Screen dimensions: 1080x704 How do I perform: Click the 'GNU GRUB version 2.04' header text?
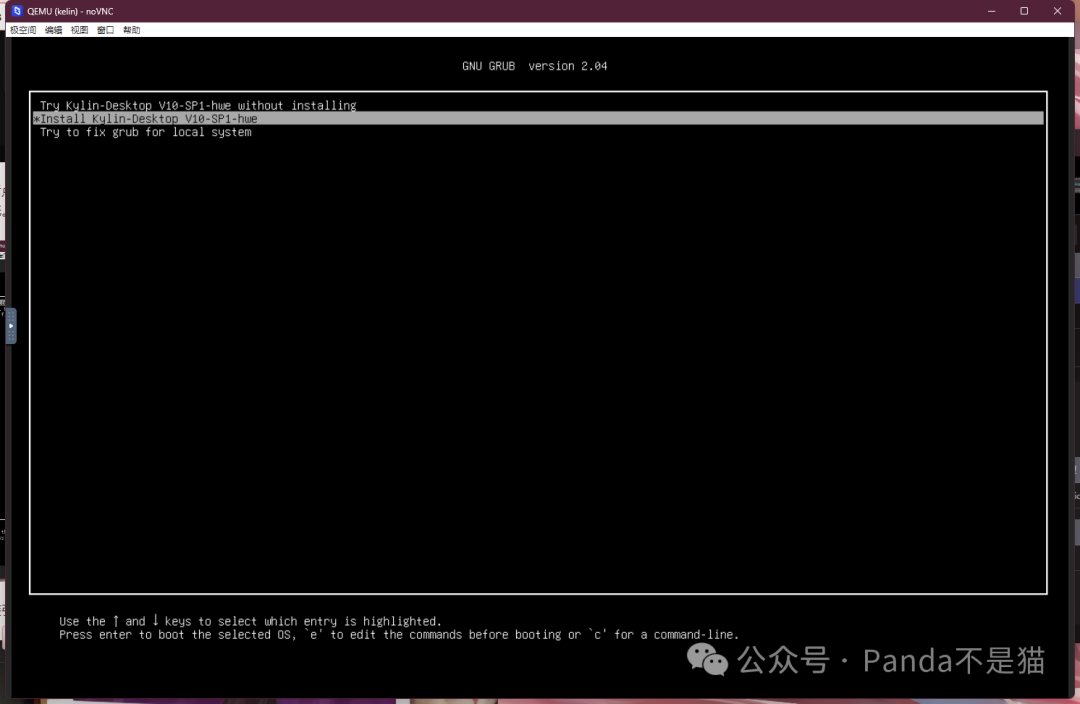coord(534,66)
